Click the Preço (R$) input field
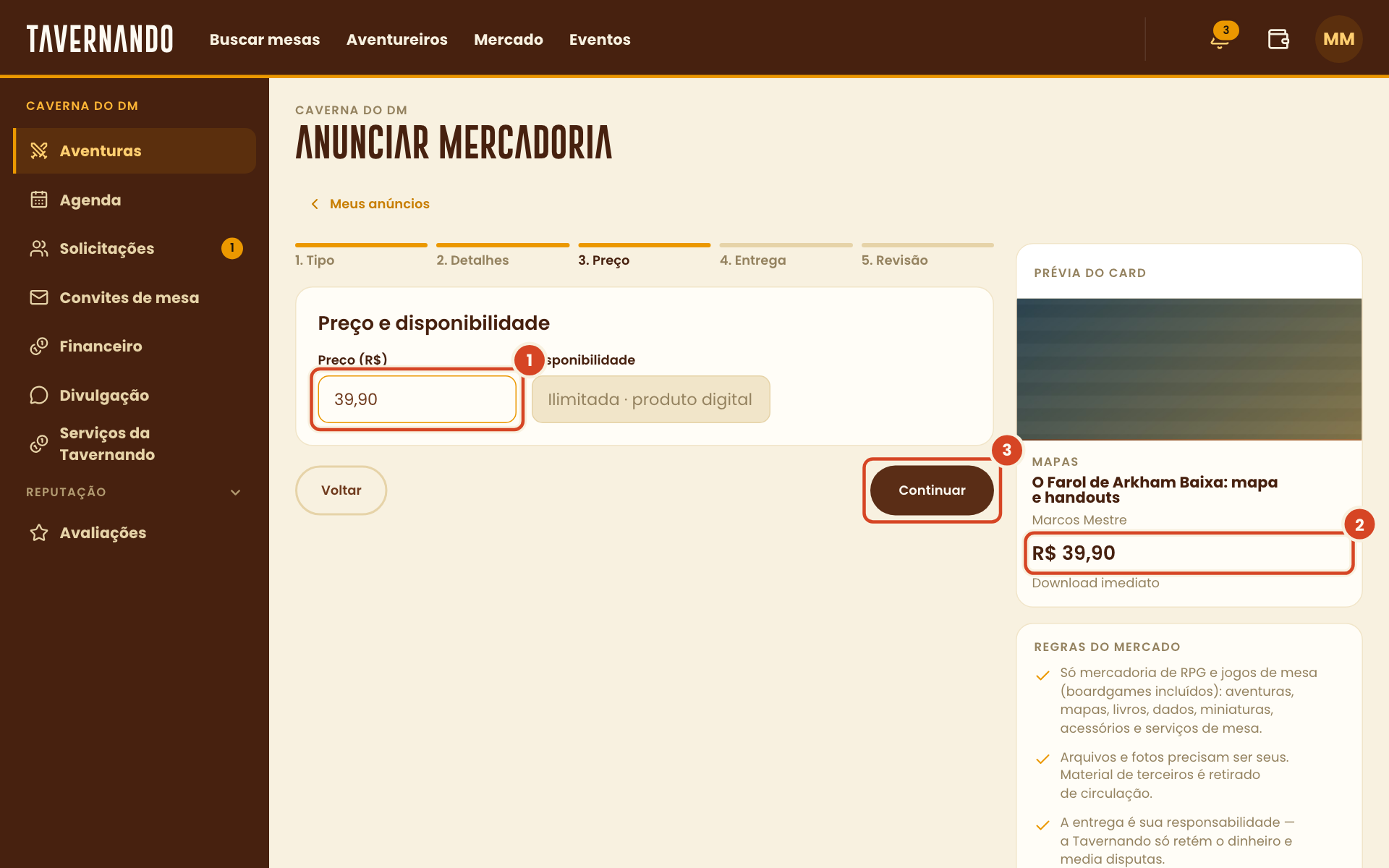Image resolution: width=1389 pixels, height=868 pixels. click(x=417, y=399)
